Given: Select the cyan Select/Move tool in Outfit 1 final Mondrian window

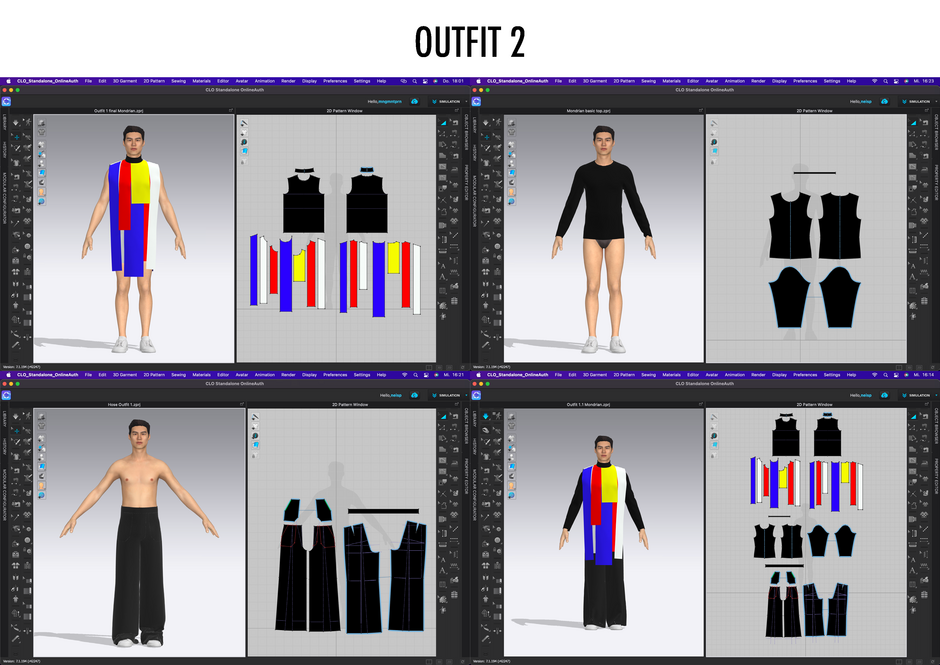Looking at the screenshot, I should tap(16, 137).
